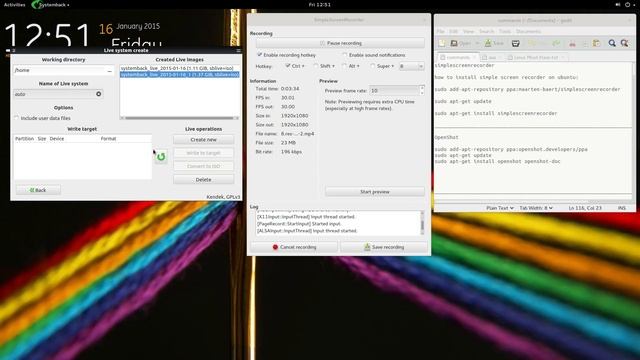
Task: Click the Redo icon in gedit toolbar
Action: (x=556, y=43)
